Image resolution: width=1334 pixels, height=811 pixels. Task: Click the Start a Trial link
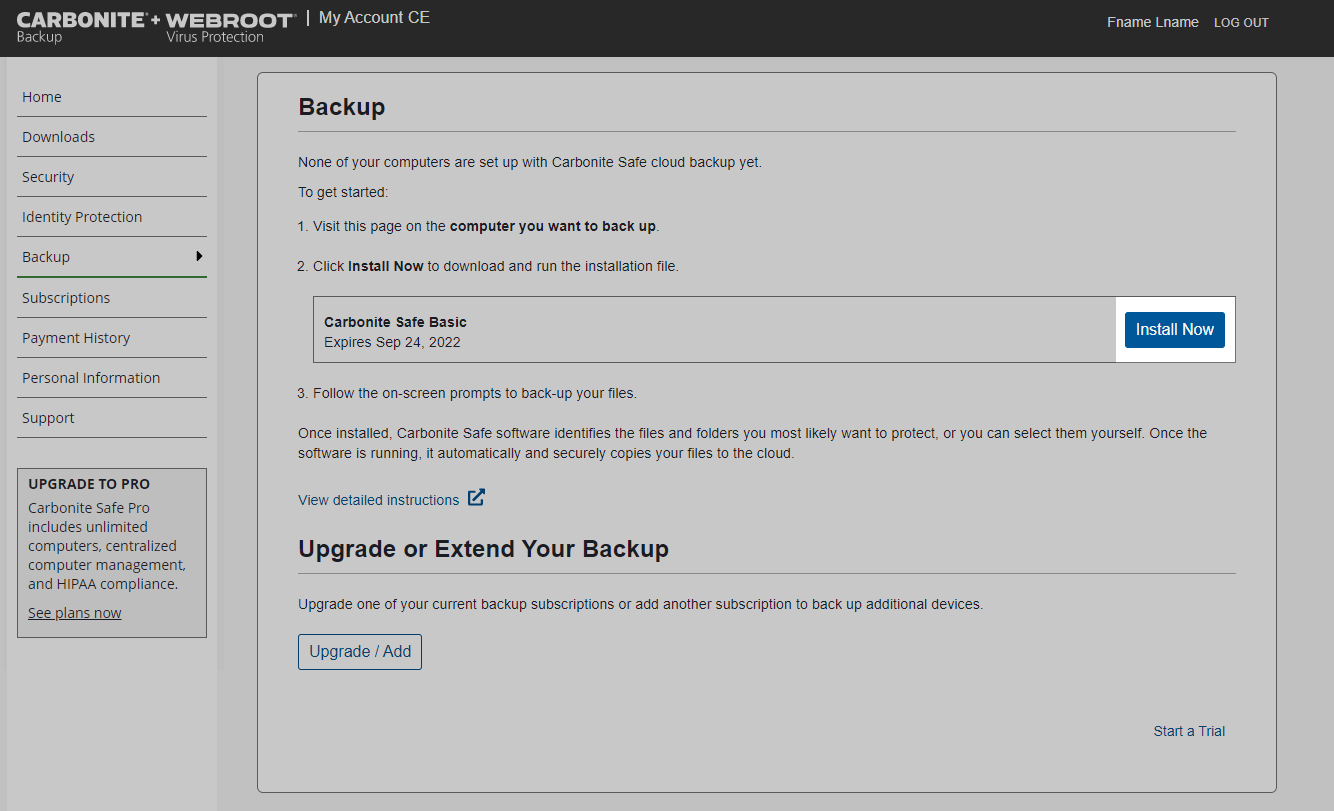(1189, 731)
